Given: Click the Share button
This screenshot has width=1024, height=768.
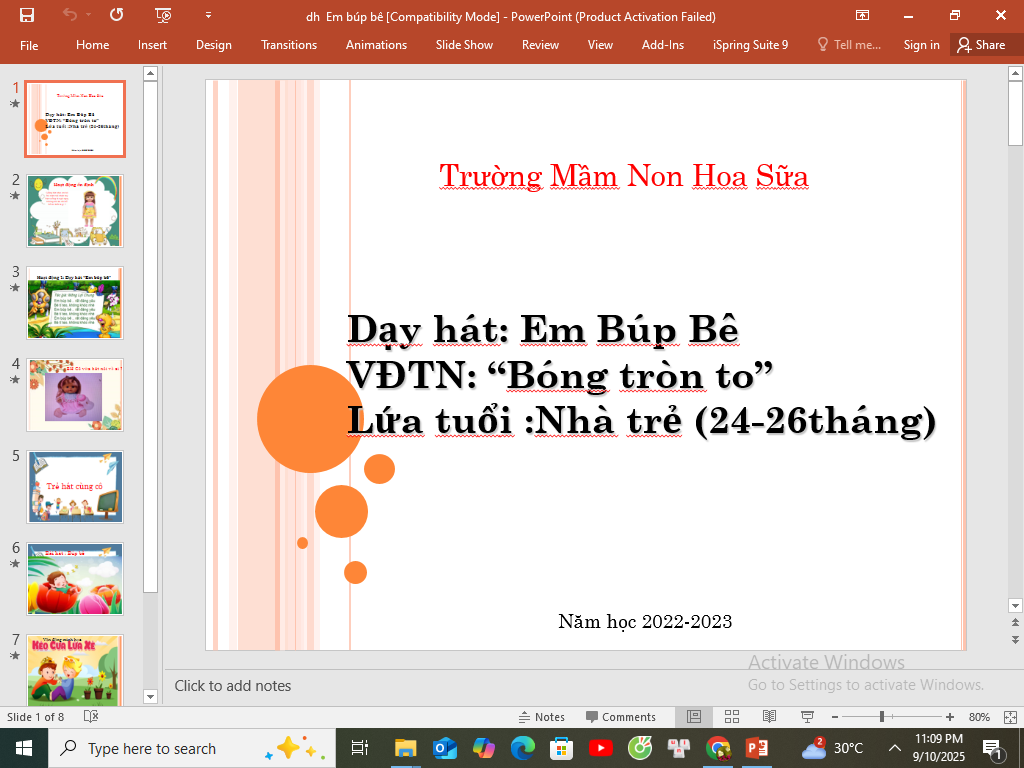Looking at the screenshot, I should point(980,45).
